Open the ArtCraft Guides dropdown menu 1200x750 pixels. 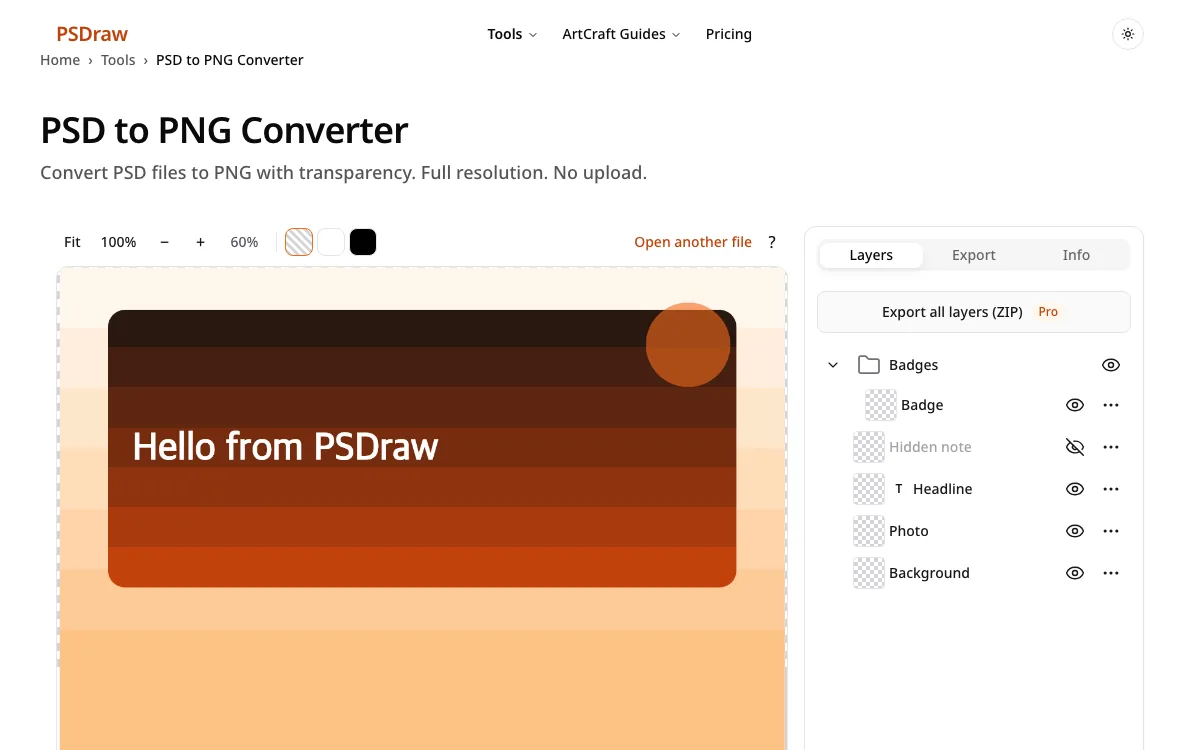pos(621,34)
